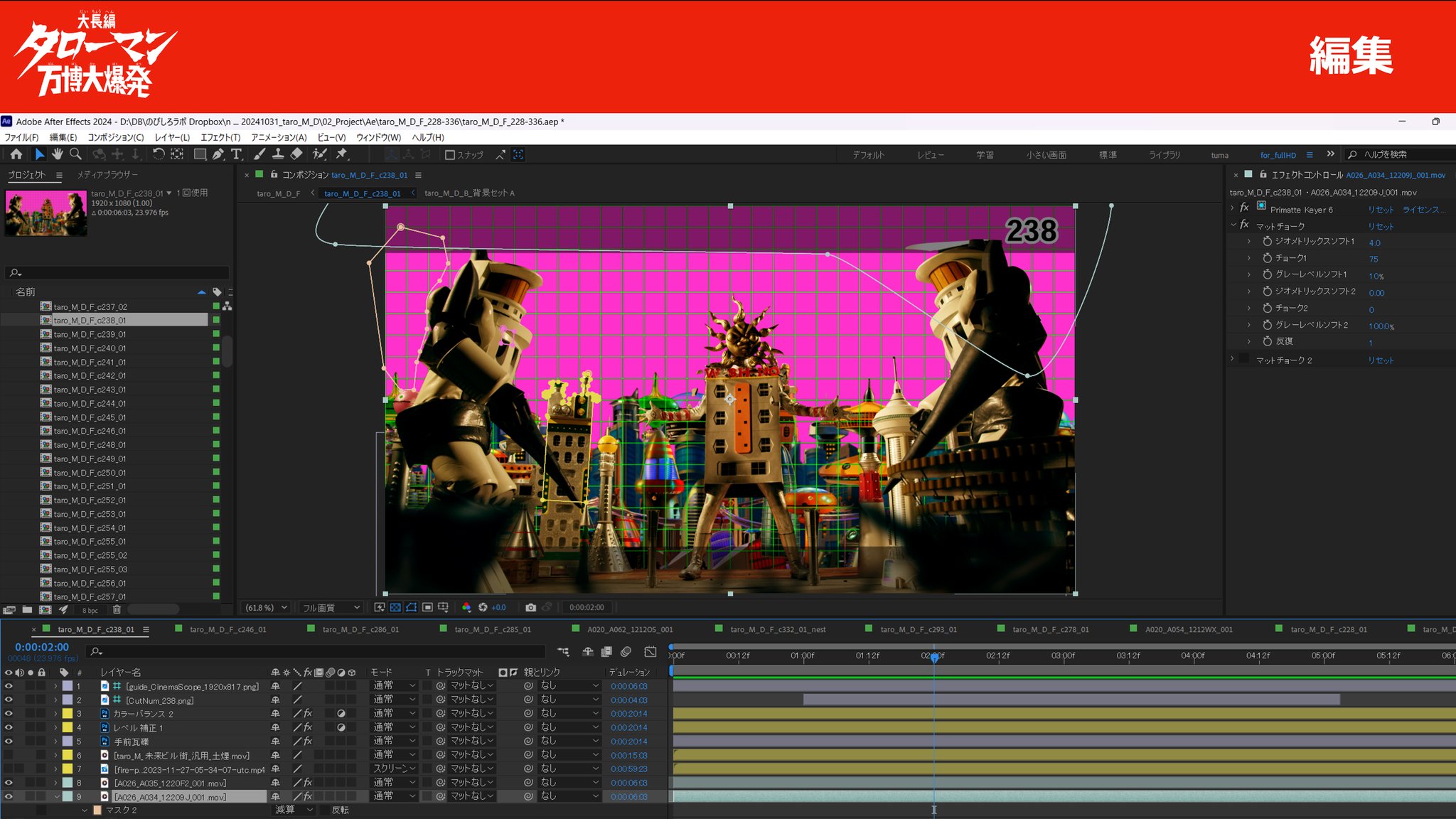The height and width of the screenshot is (819, 1456).
Task: Open blend mode dropdown showing スクリーン
Action: click(x=394, y=769)
